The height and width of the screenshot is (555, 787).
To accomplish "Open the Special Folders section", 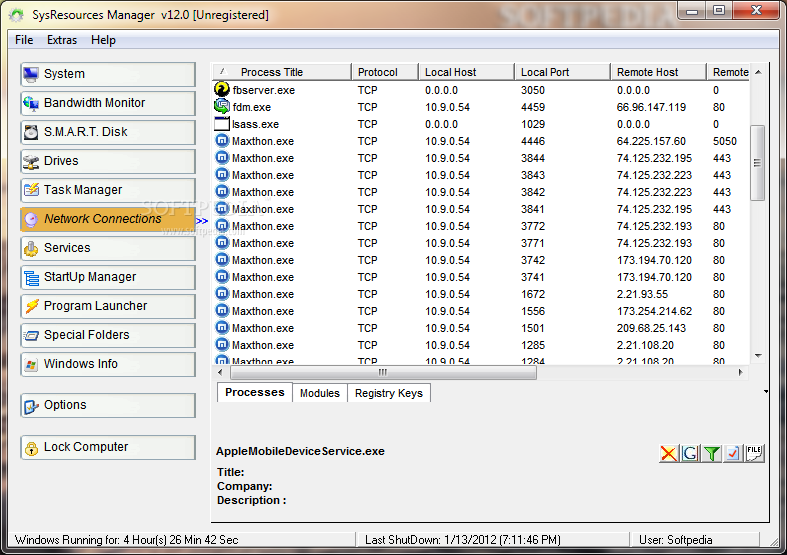I will click(x=108, y=335).
